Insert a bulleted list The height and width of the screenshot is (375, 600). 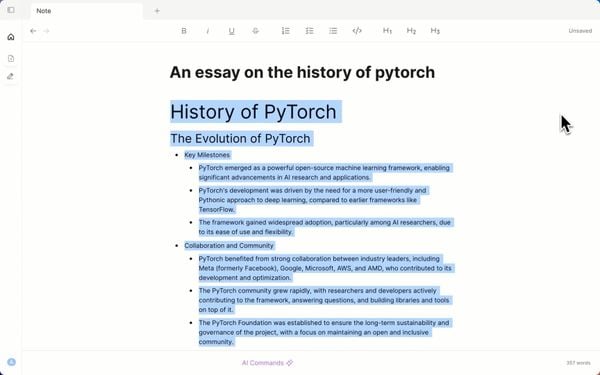pos(333,31)
